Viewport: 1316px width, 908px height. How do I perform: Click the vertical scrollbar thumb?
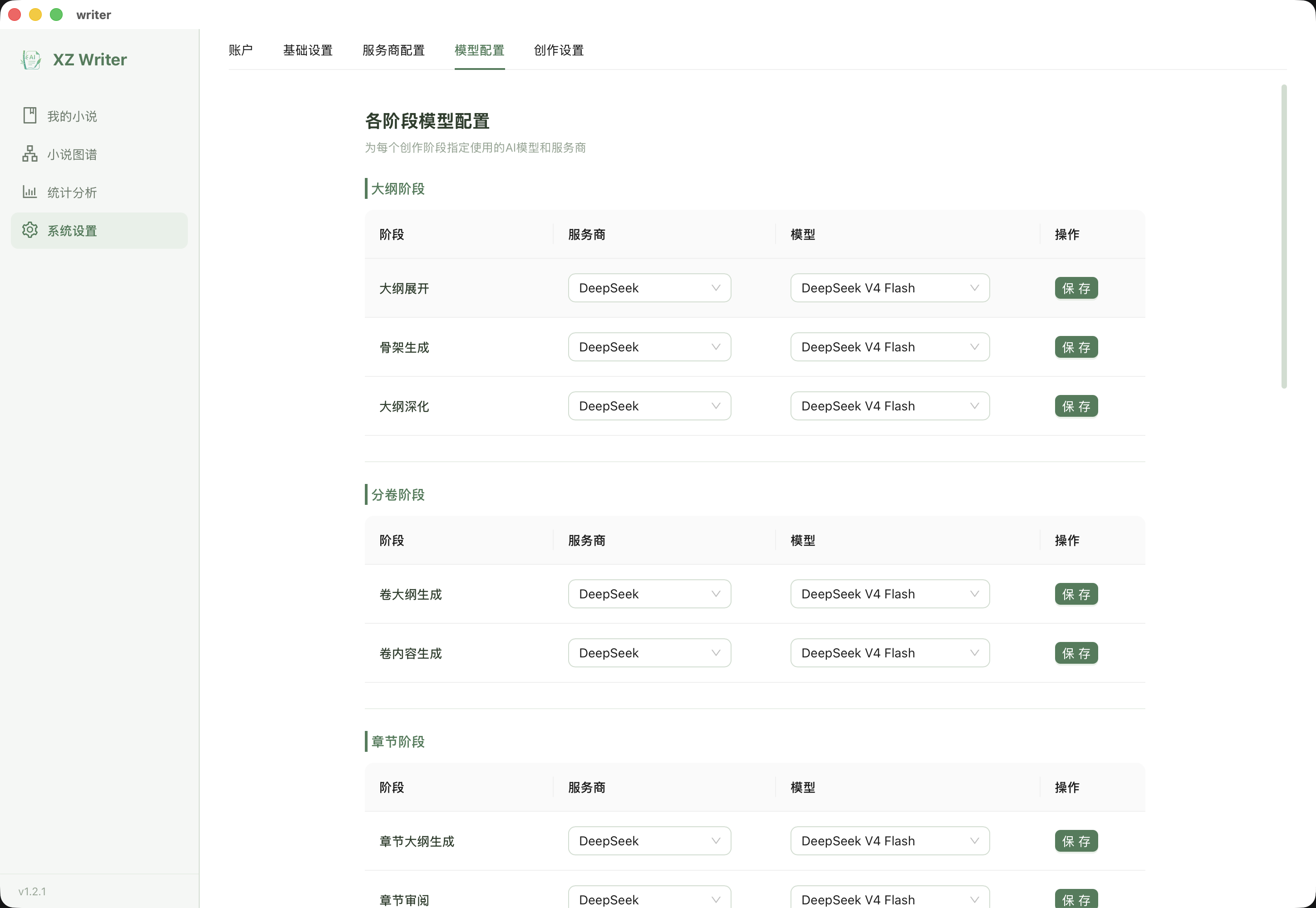pyautogui.click(x=1284, y=236)
